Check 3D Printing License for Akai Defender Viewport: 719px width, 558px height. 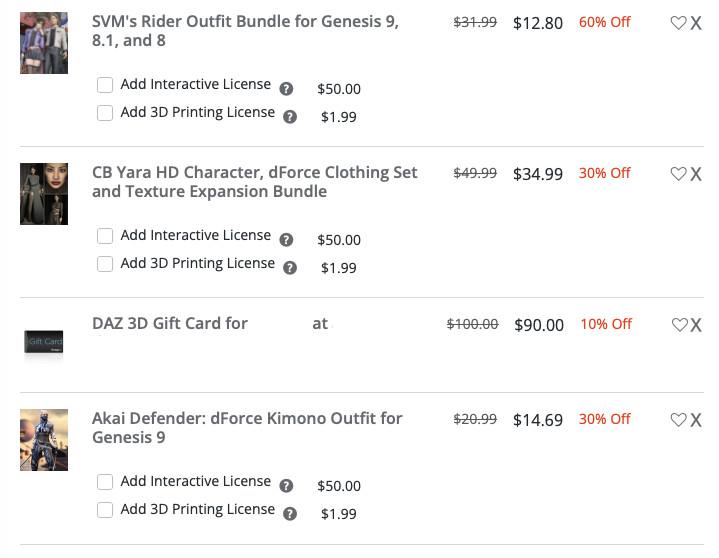tap(105, 510)
